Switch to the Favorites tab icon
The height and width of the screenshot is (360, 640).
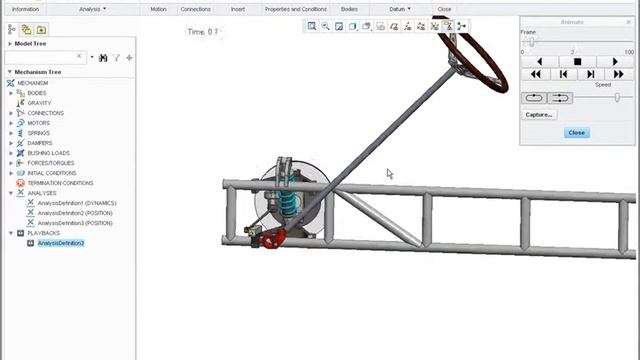41,29
